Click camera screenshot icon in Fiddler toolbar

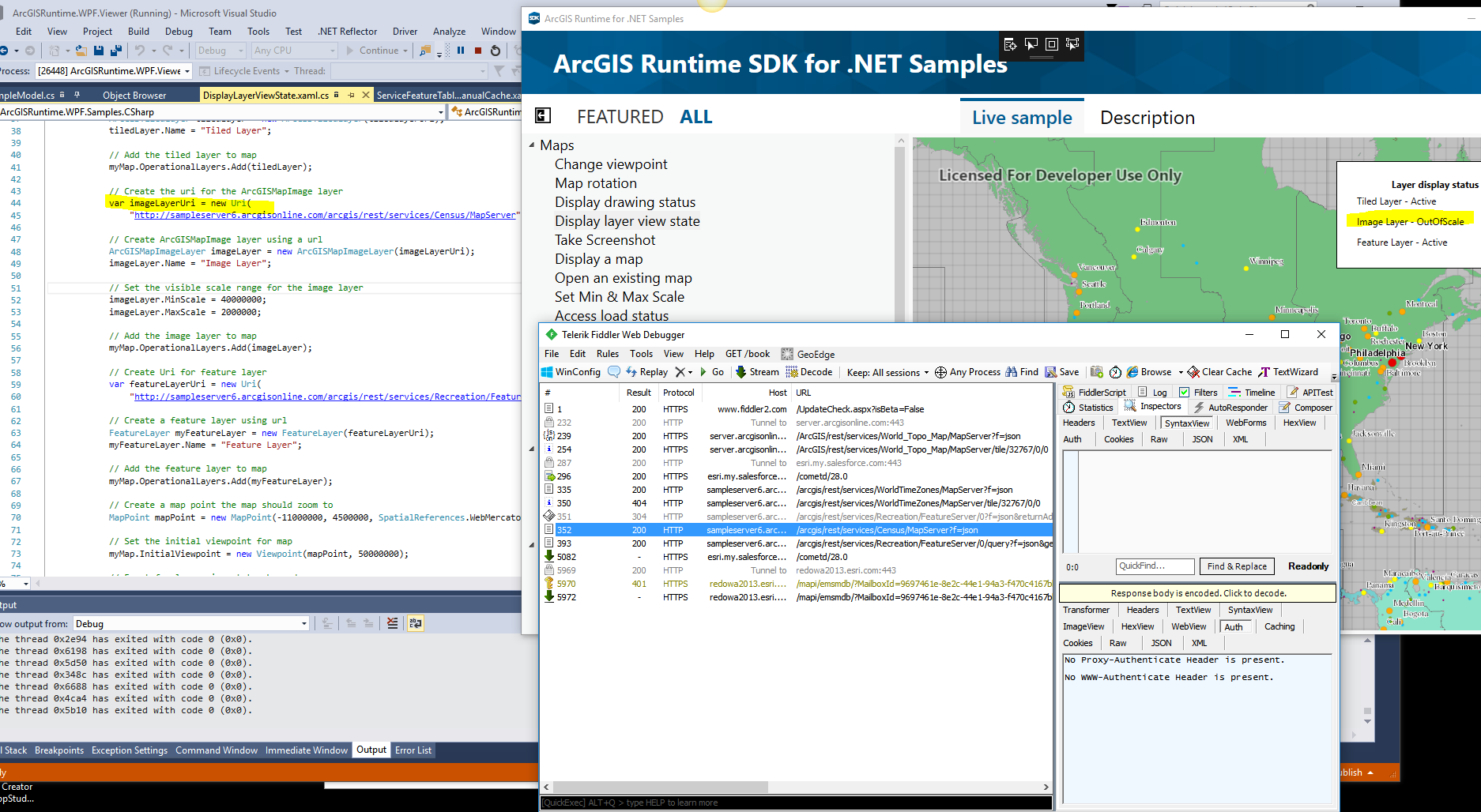click(x=1097, y=372)
